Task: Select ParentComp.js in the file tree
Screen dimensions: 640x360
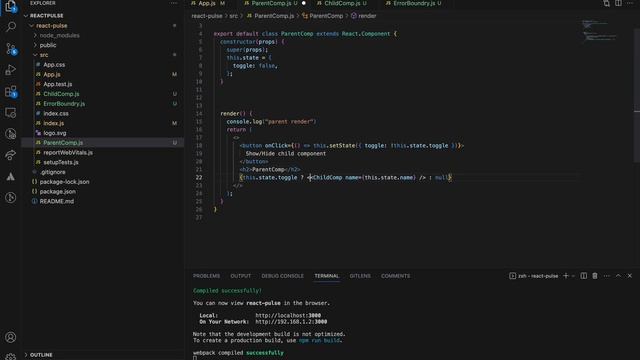Action: (63, 143)
